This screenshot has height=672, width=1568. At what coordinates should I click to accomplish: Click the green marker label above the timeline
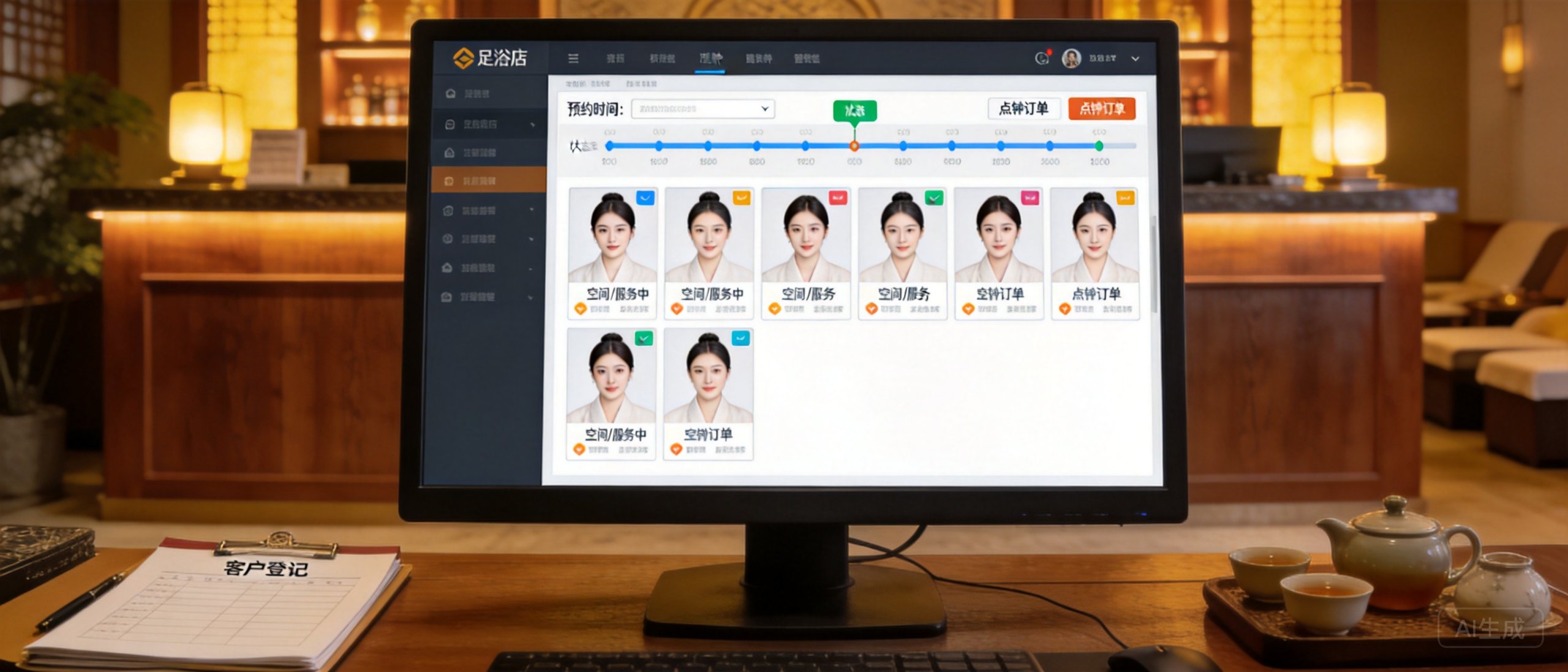855,110
